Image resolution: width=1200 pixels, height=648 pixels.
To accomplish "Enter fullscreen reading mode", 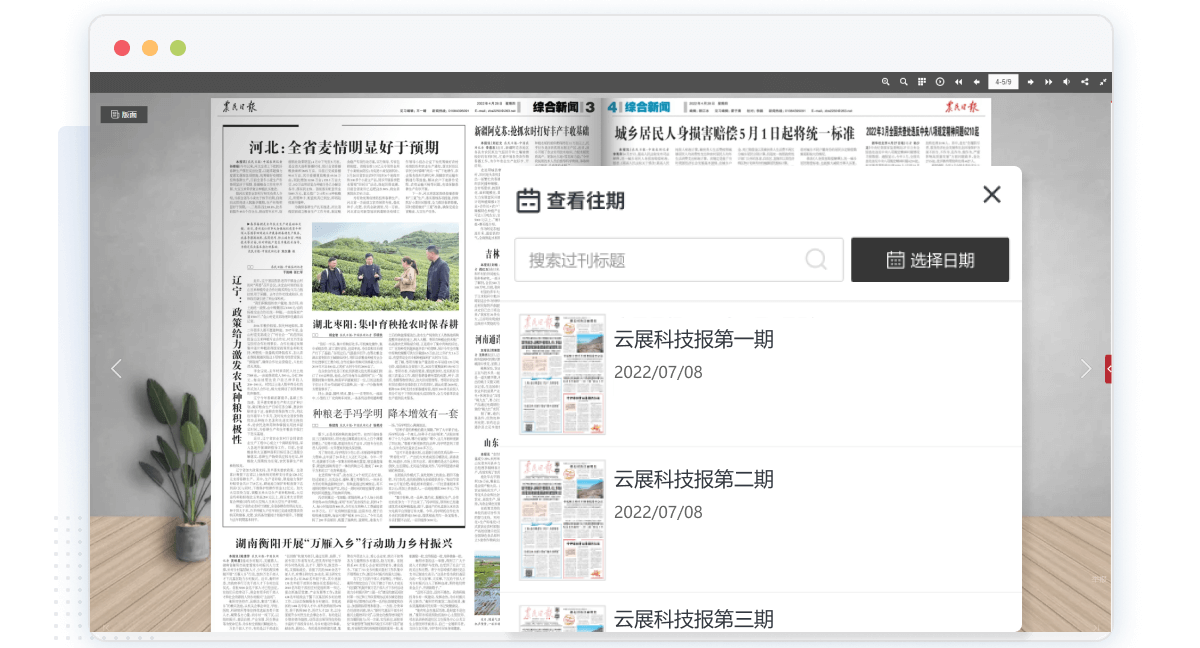I will point(1103,81).
